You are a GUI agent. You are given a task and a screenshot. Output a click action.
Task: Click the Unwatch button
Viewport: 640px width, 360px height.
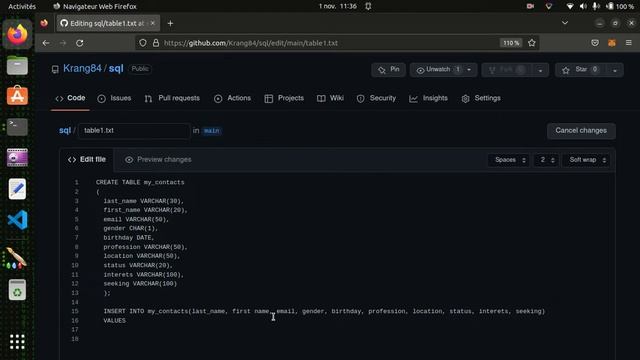437,70
